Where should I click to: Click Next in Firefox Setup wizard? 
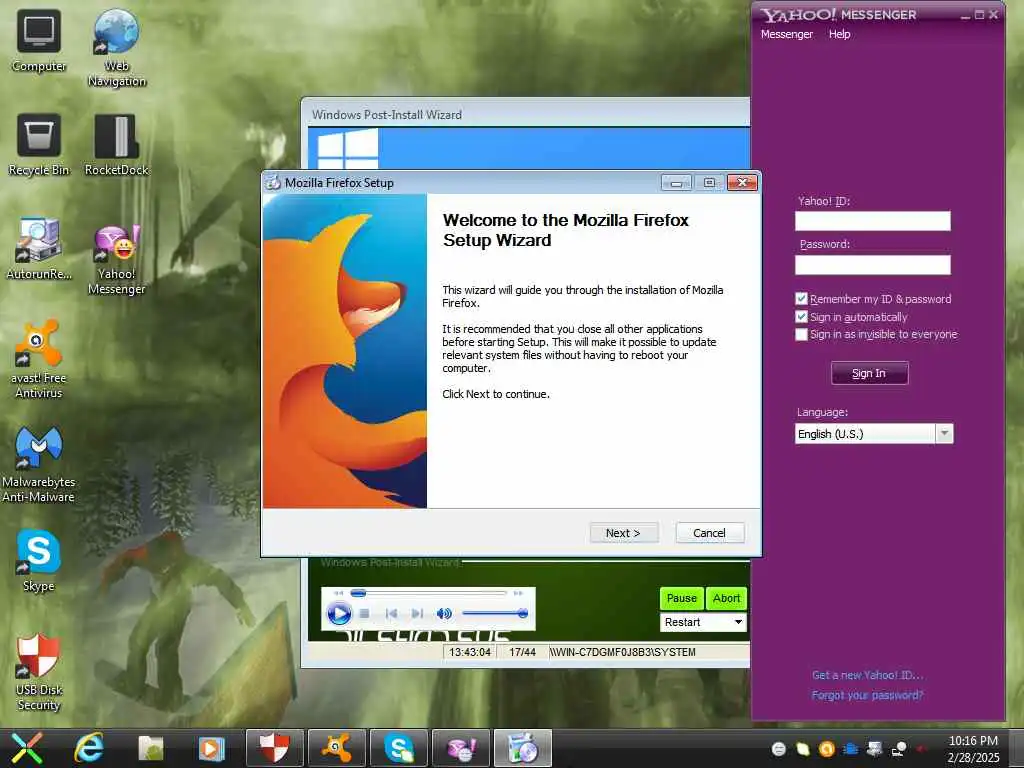pyautogui.click(x=623, y=533)
